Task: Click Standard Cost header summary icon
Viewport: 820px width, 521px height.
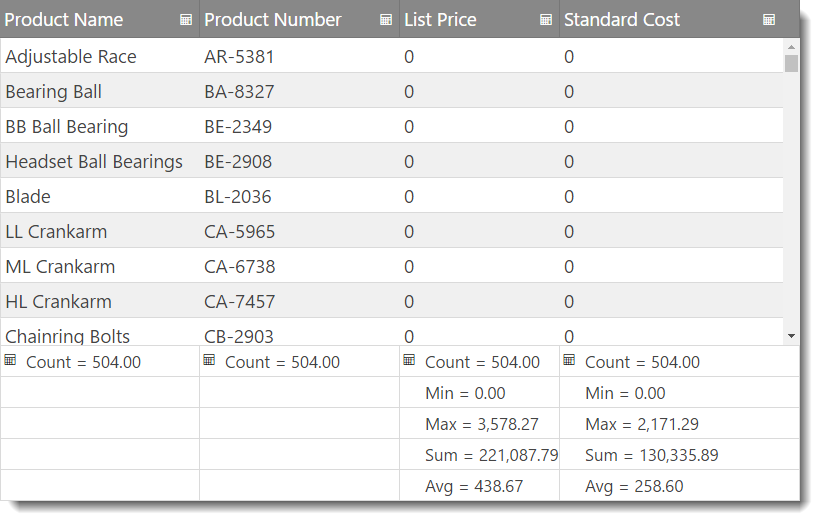Action: pos(769,20)
